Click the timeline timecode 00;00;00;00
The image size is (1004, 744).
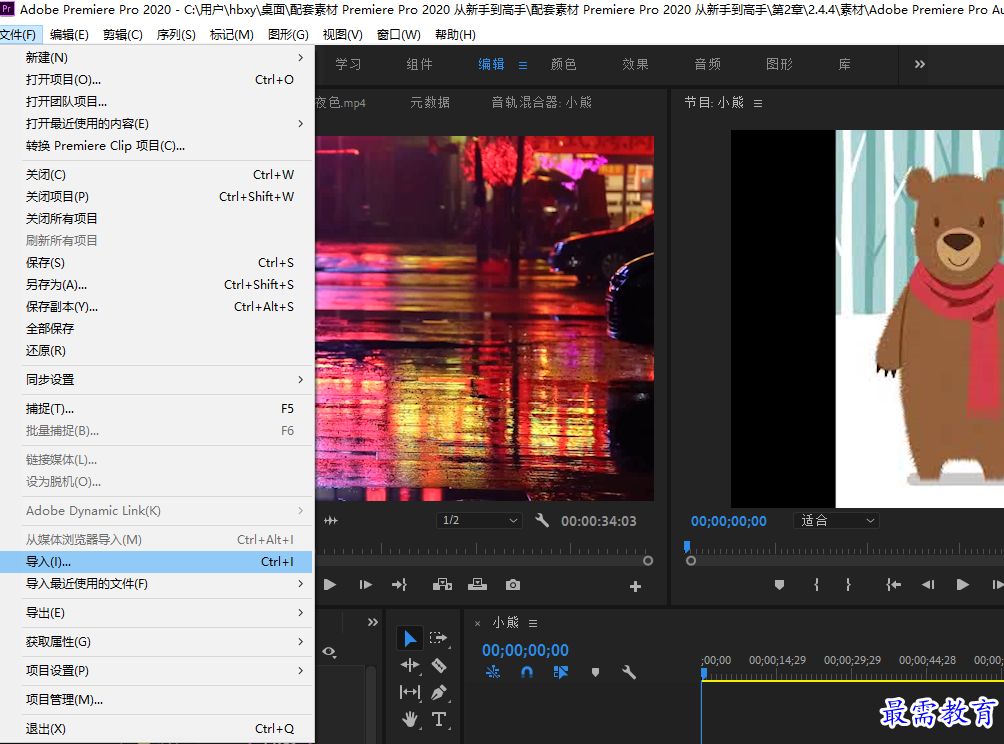point(525,651)
